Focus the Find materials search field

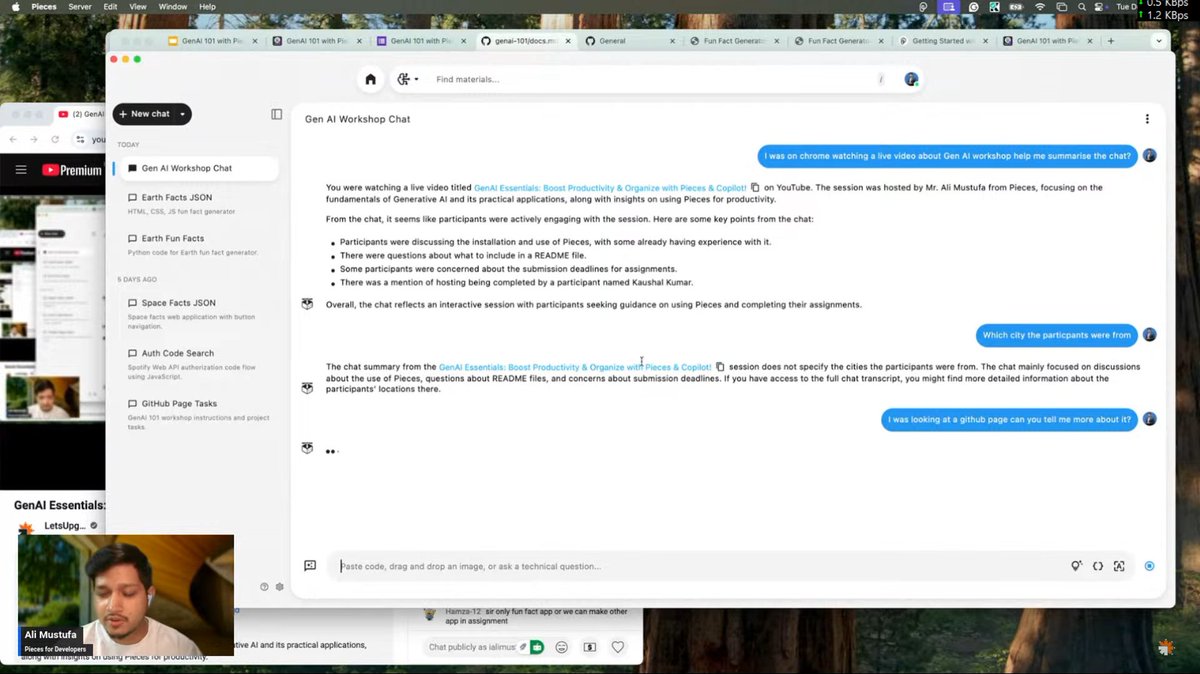[x=655, y=79]
